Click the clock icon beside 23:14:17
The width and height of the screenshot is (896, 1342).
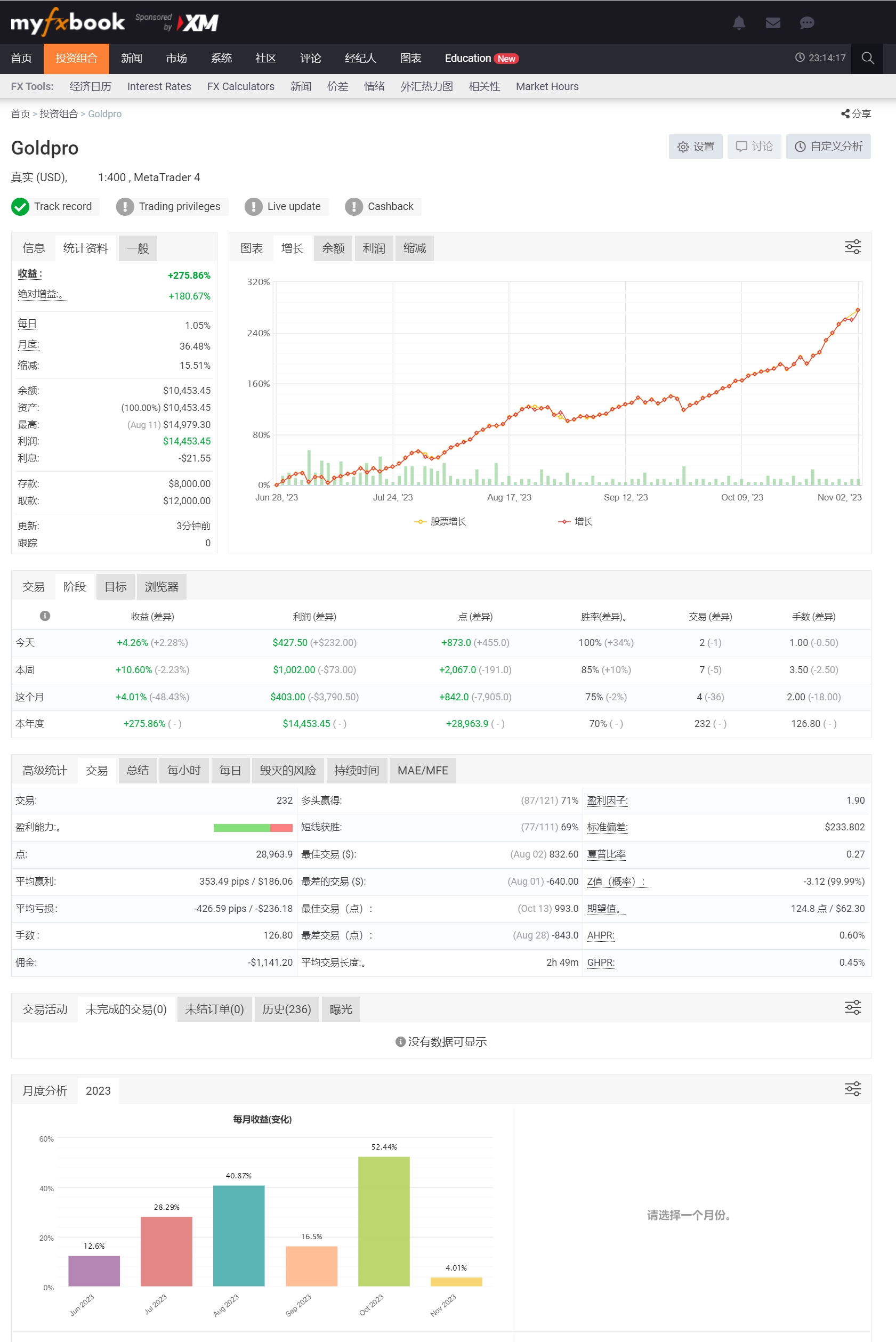[x=800, y=58]
